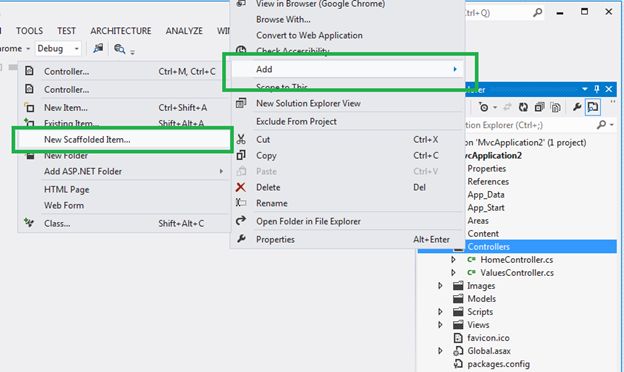Select favicon.ico file

click(x=488, y=338)
